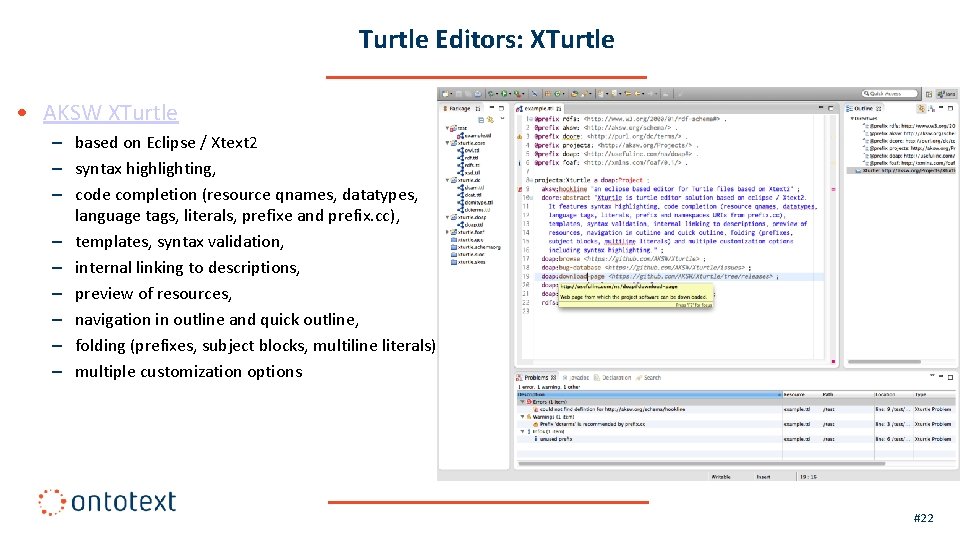
Task: Open the Package Explorer view menu chevron
Action: tap(502, 119)
